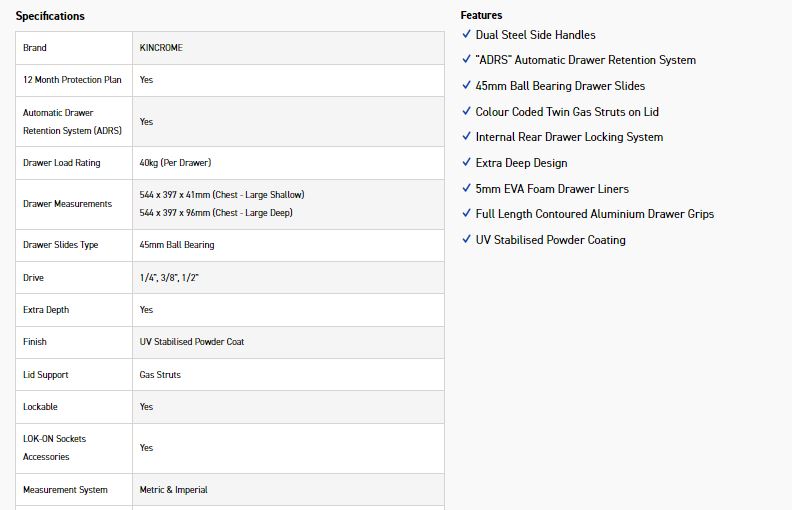This screenshot has height=510, width=792.
Task: Click the checkmark beside Internal Rear Drawer Locking System
Action: point(466,137)
